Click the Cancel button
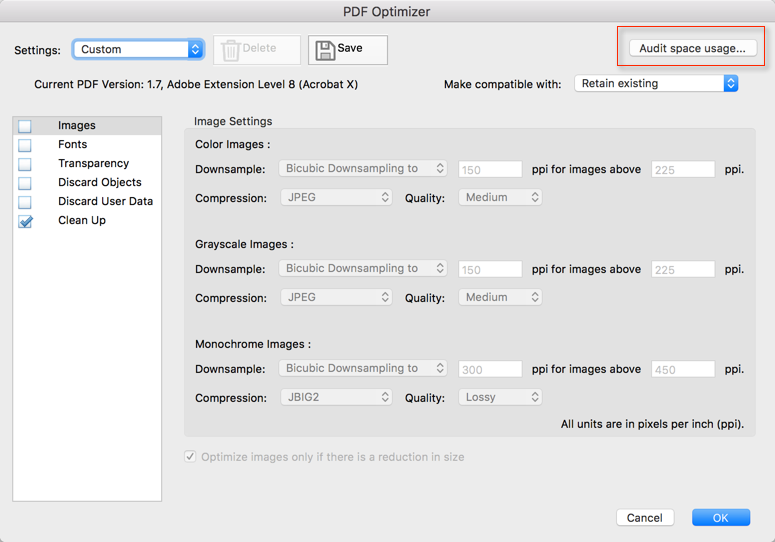The image size is (775, 542). (x=644, y=517)
